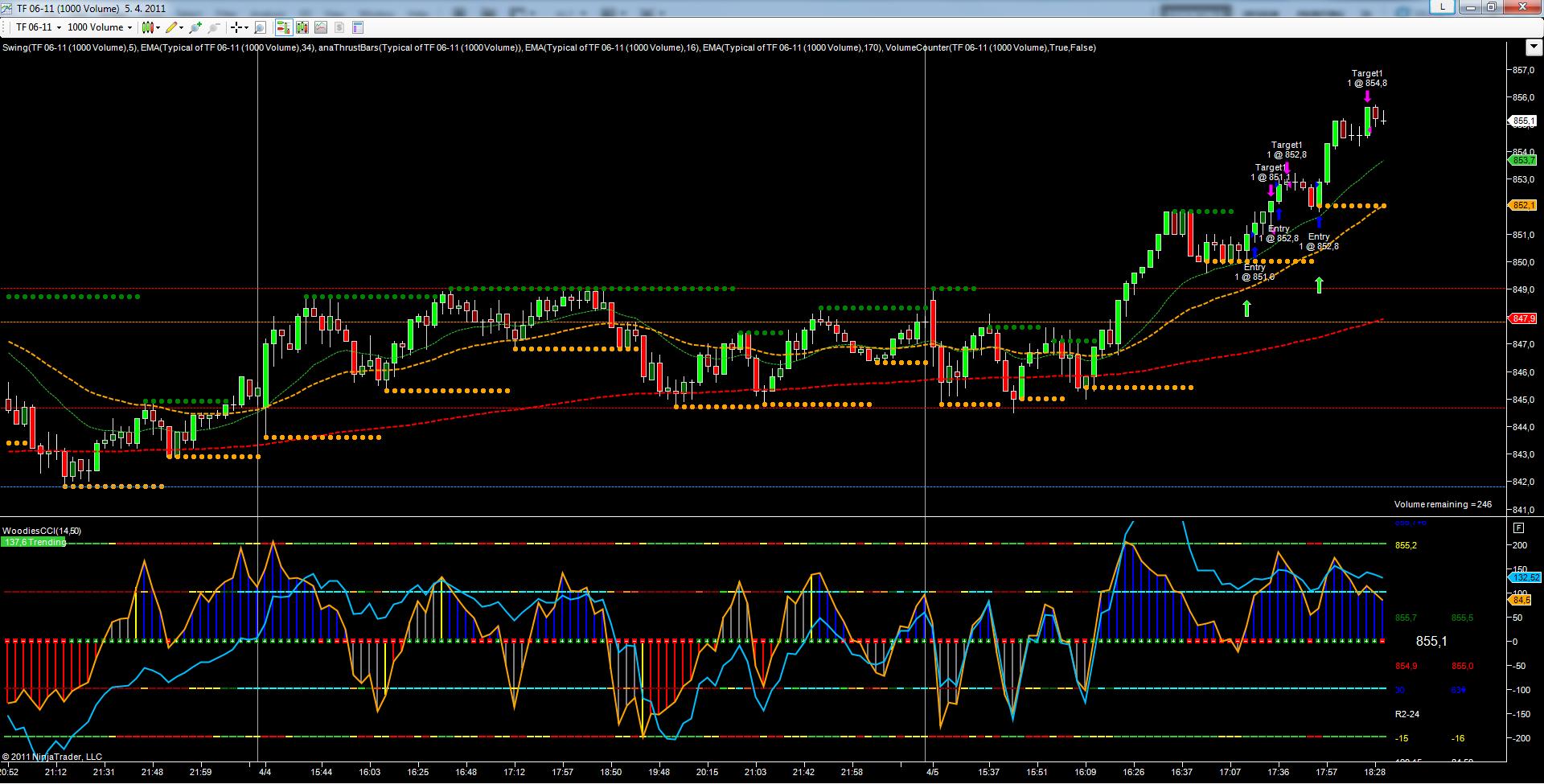The image size is (1544, 784).
Task: Click the zoom frame magnifier icon
Action: (x=260, y=27)
